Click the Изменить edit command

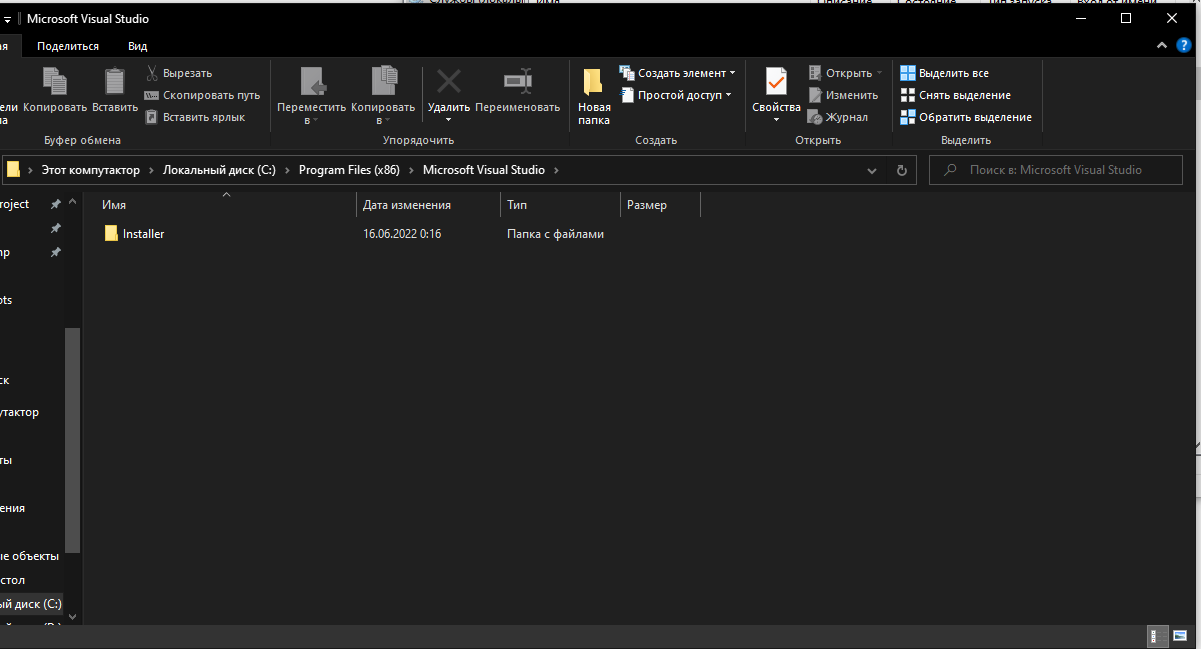point(842,95)
